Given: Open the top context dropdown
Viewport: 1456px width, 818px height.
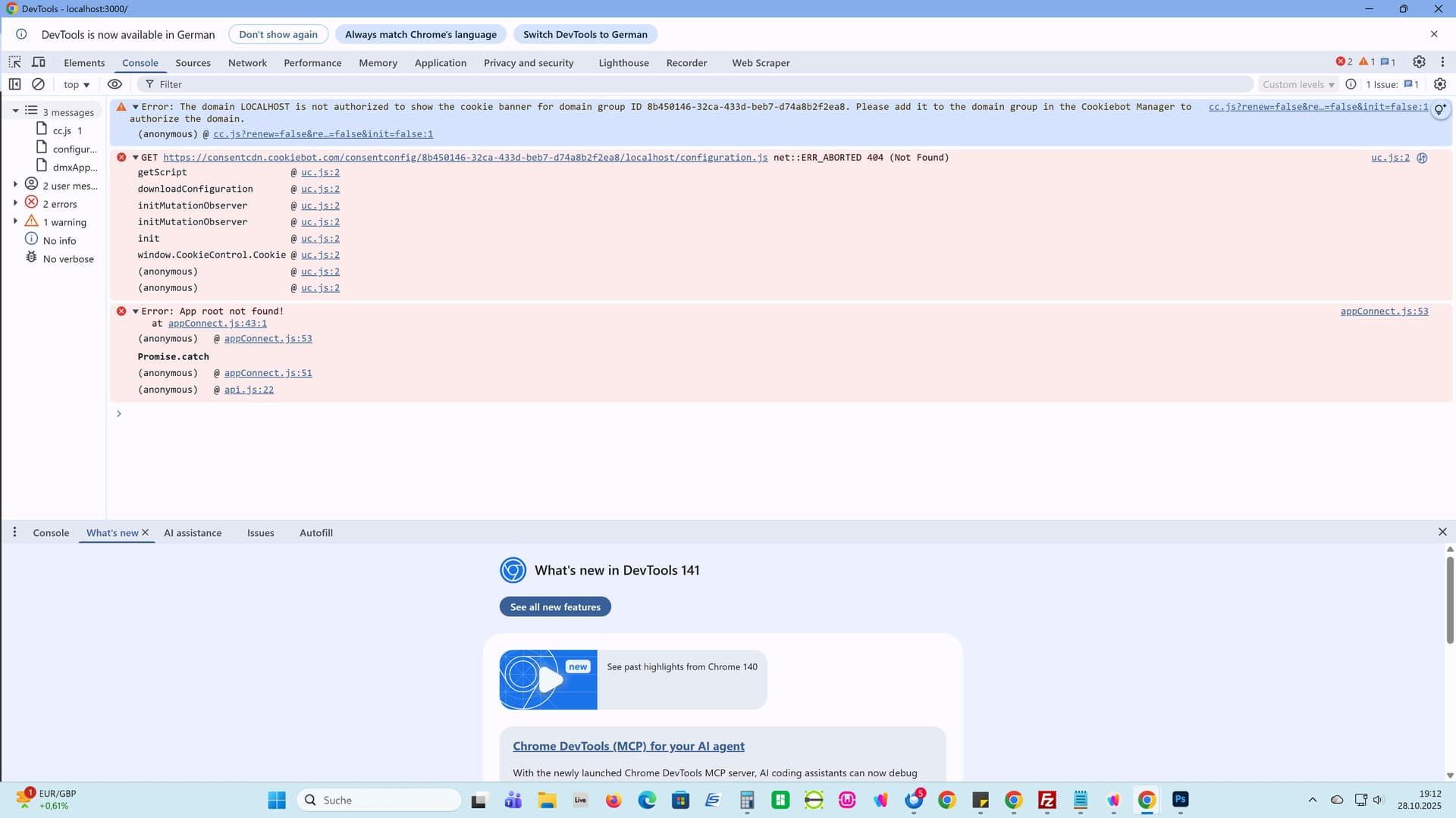Looking at the screenshot, I should 77,84.
